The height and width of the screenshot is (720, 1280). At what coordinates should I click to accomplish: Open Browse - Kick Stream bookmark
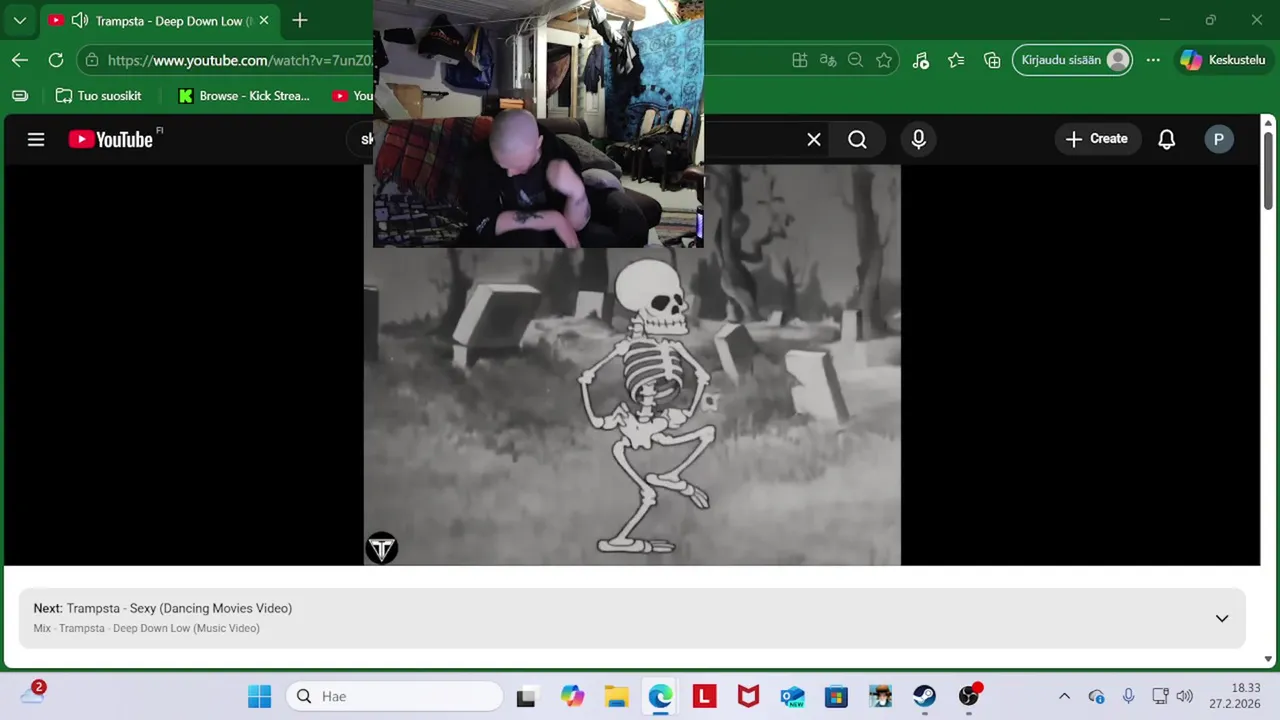(244, 96)
